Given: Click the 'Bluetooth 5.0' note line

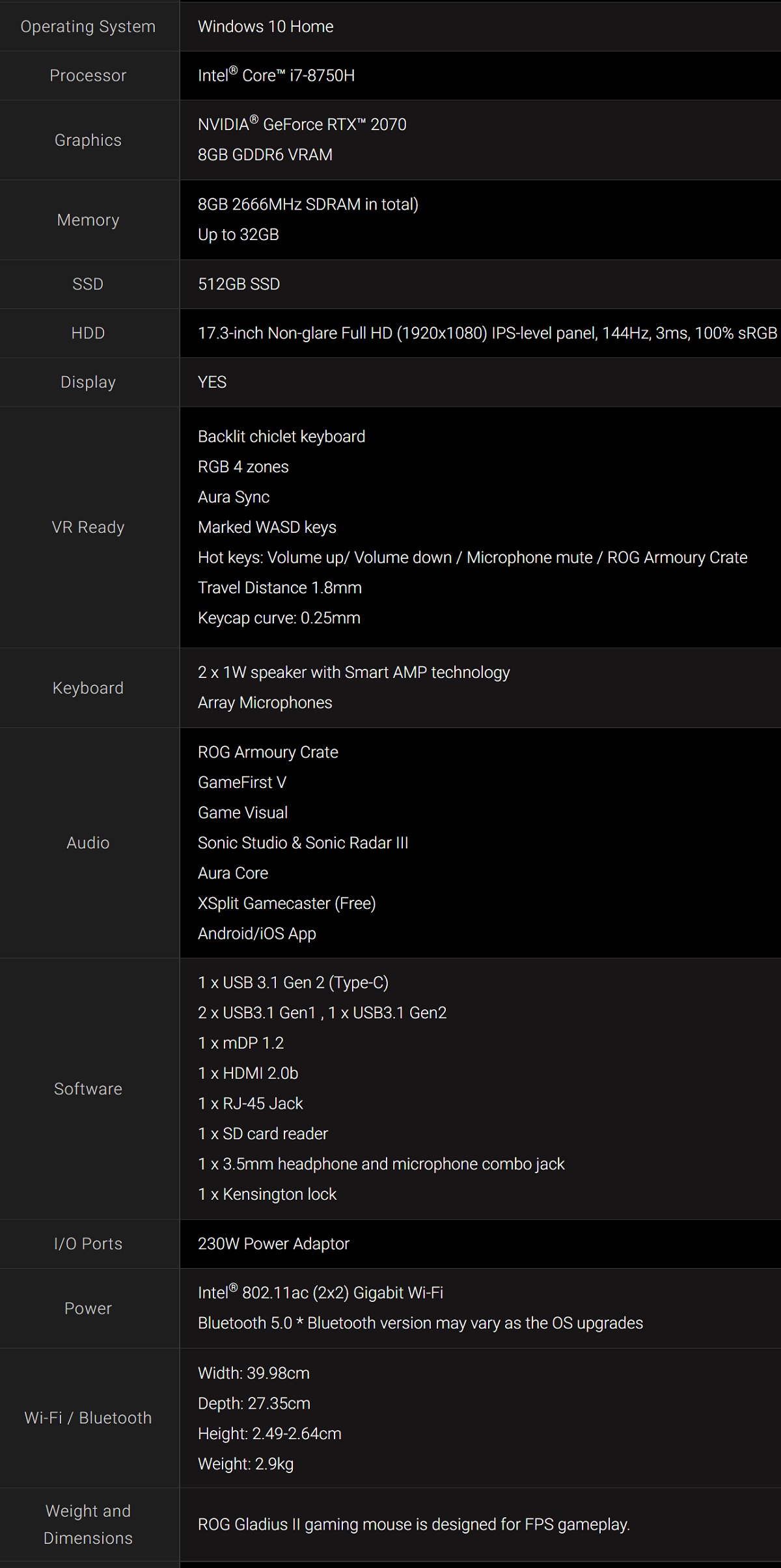Looking at the screenshot, I should [420, 1323].
